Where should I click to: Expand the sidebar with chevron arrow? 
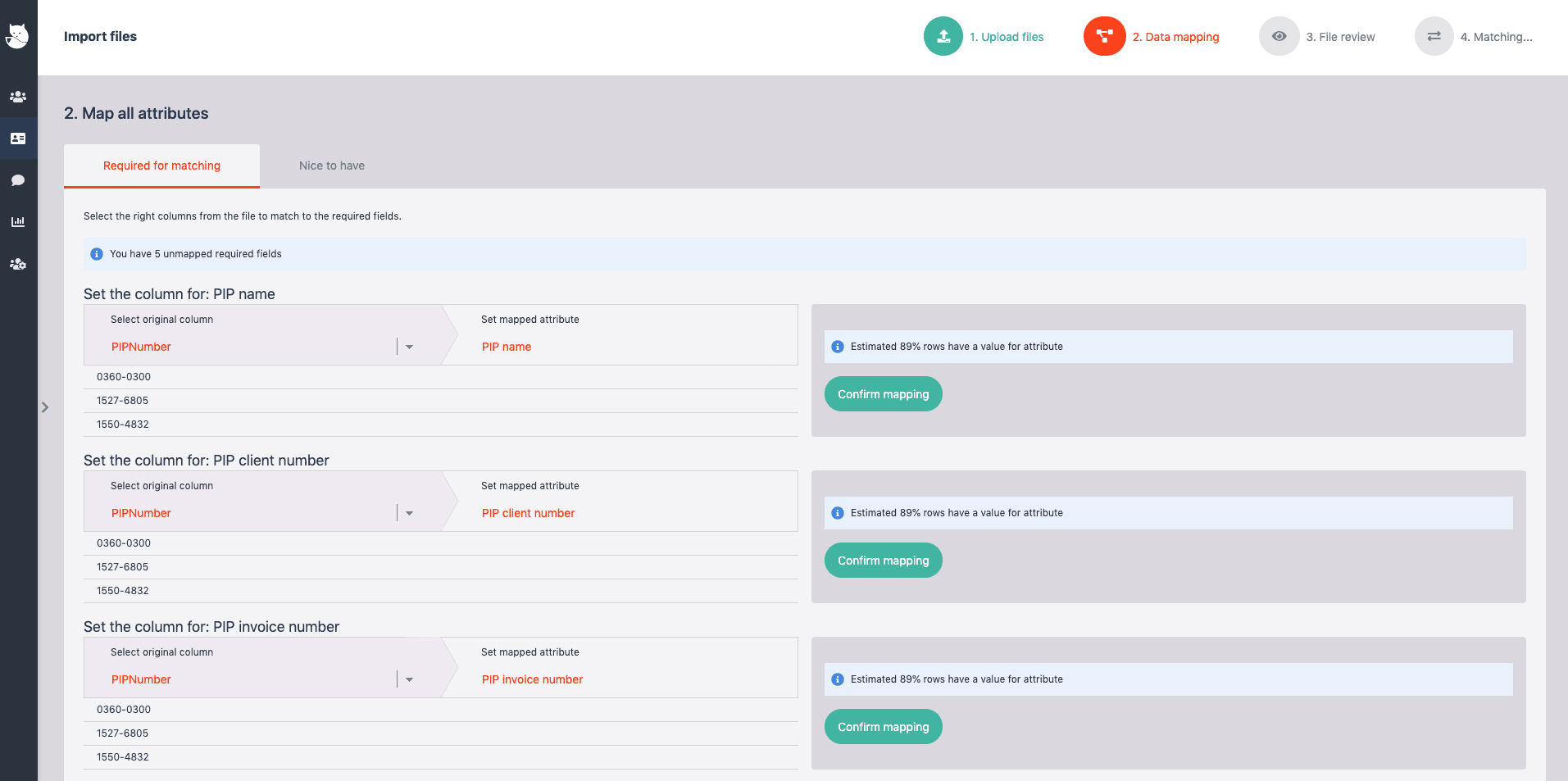click(45, 407)
